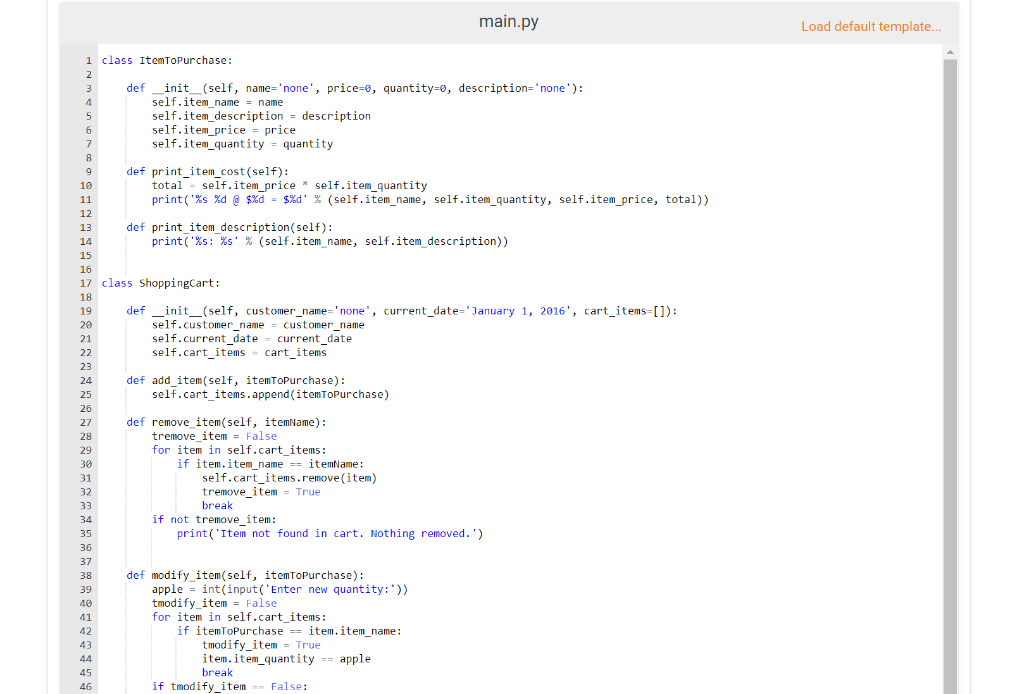Click the 'tremove_item = False' line
1024x694 pixels.
click(x=214, y=436)
